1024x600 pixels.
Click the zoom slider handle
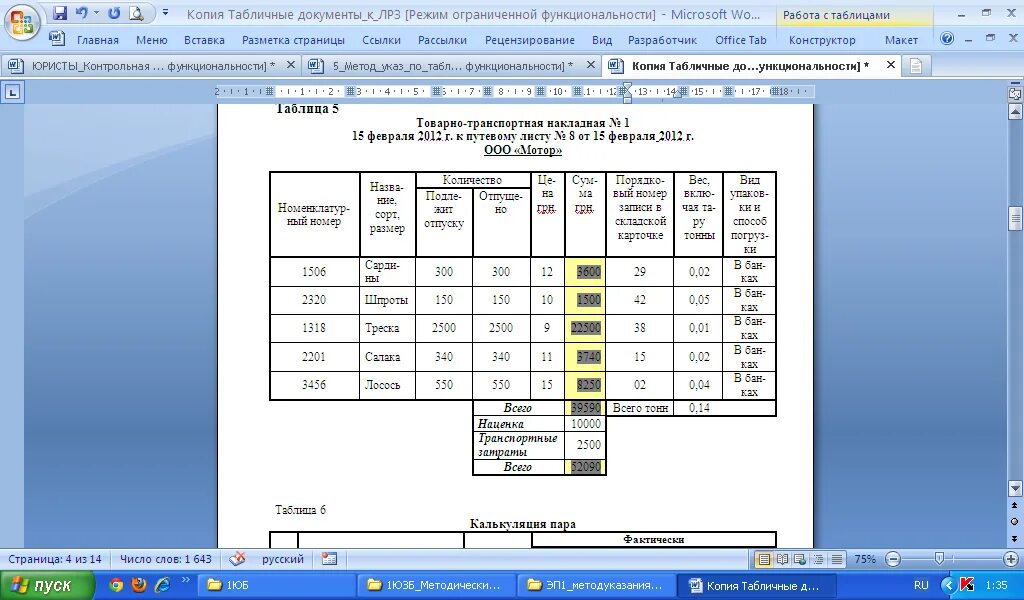click(939, 559)
